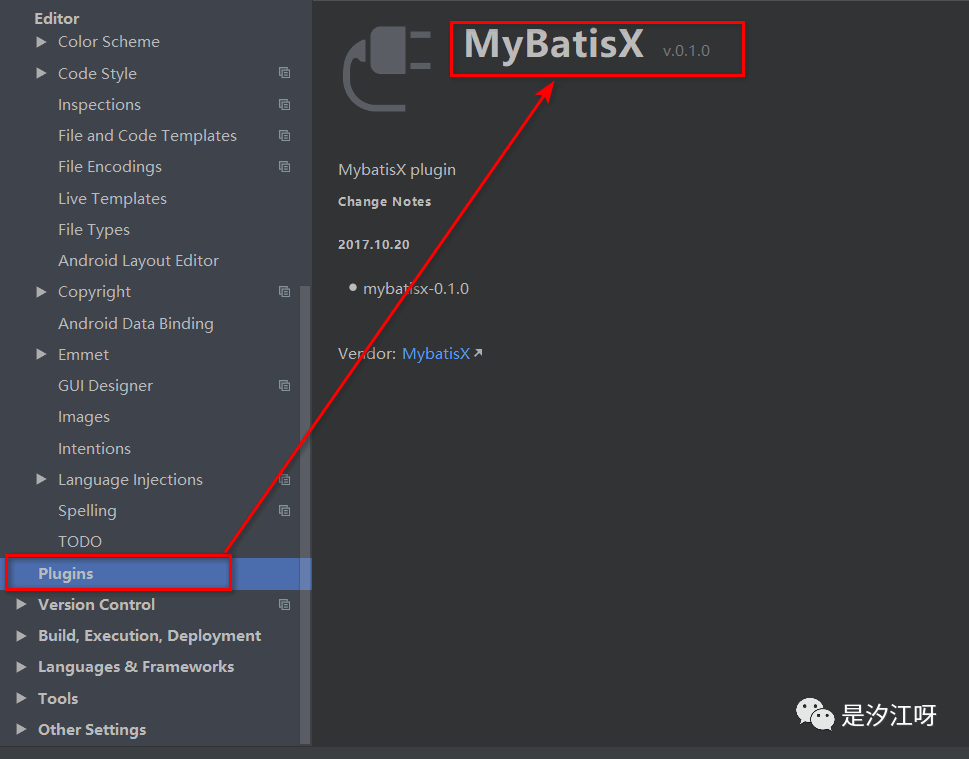
Task: Click the project-level icon beside File and Code Templates
Action: [284, 135]
